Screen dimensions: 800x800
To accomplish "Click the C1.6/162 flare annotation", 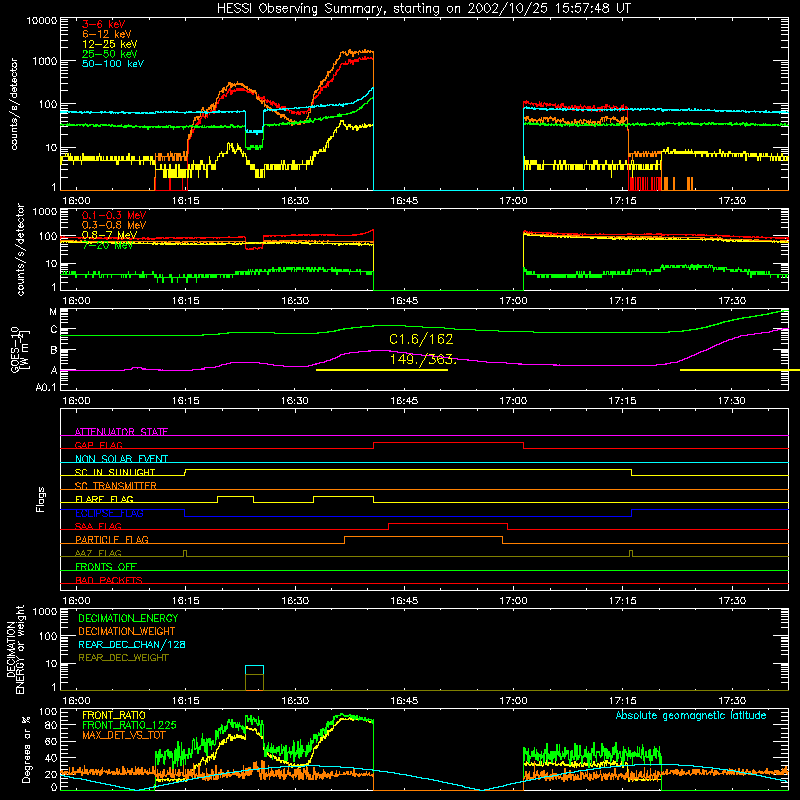I will coord(421,339).
